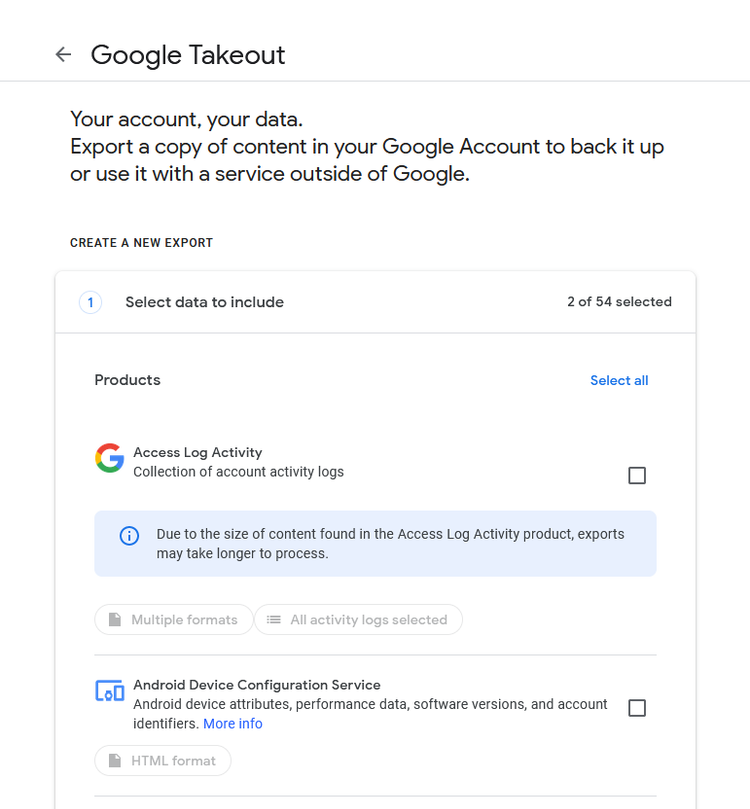Click the back arrow next to Google Takeout
This screenshot has width=750, height=809.
click(x=63, y=54)
